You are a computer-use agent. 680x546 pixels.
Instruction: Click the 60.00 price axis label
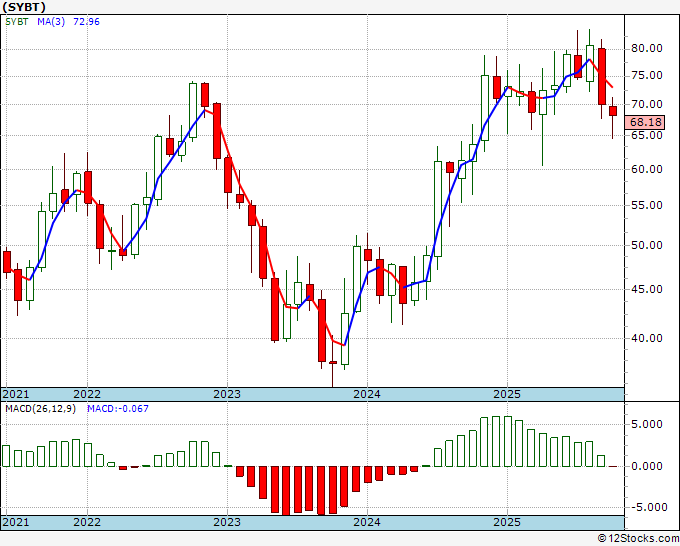pos(647,169)
